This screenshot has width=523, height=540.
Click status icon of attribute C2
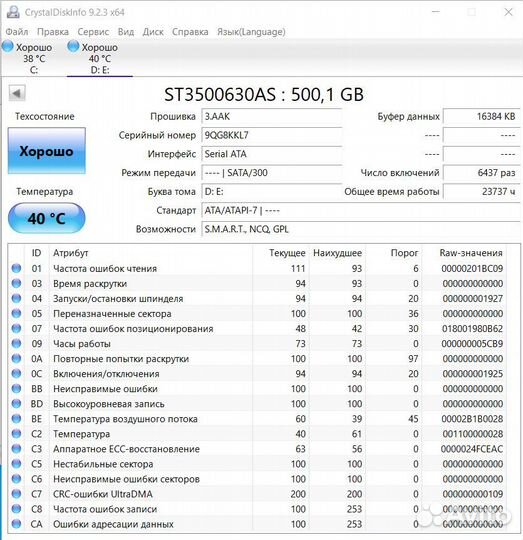coord(16,434)
